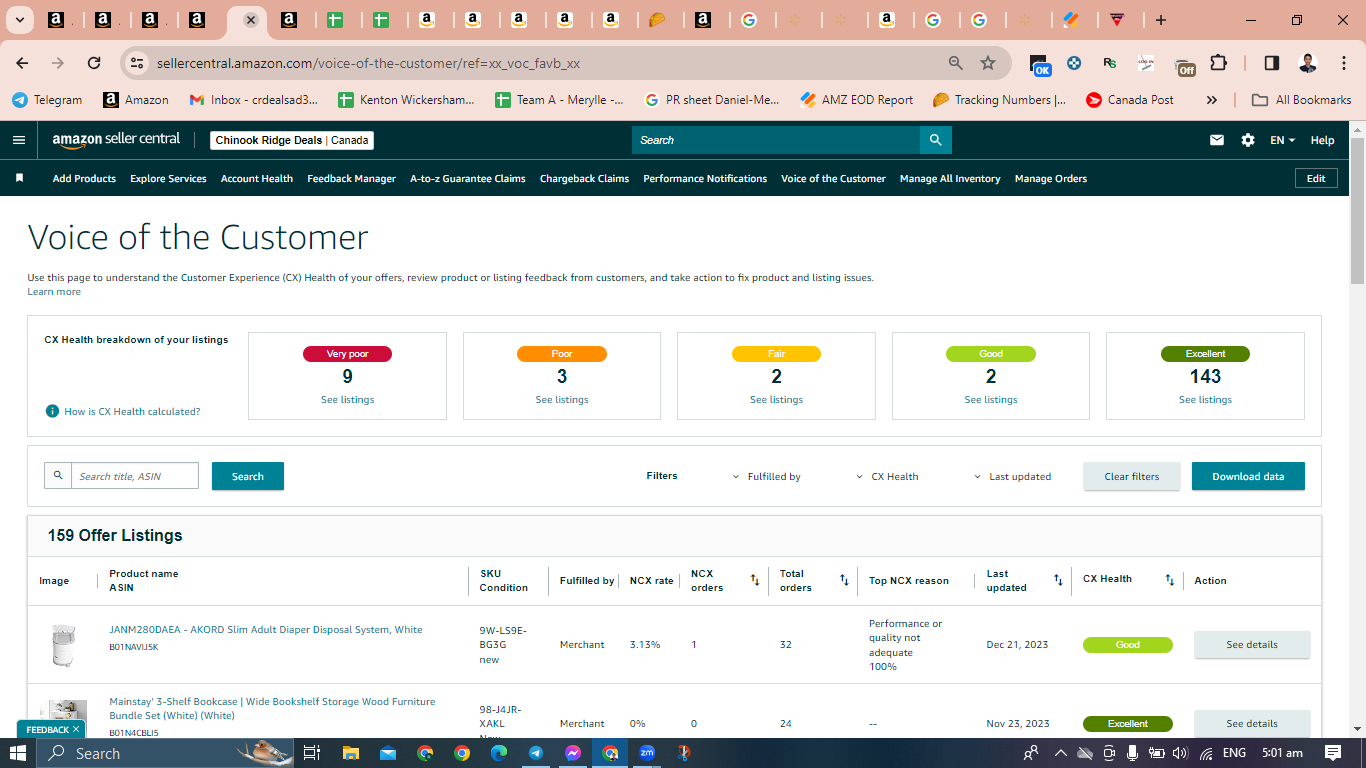The width and height of the screenshot is (1366, 768).
Task: Open the Chrome Extensions puzzle icon
Action: tap(1218, 63)
